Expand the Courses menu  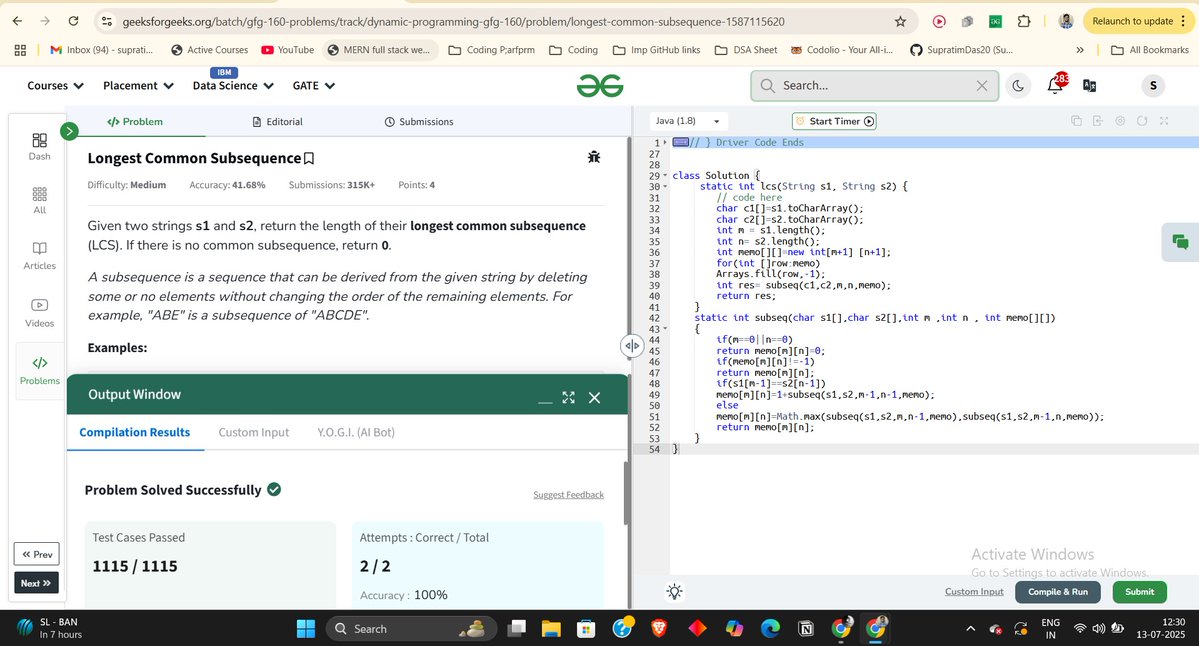point(55,86)
